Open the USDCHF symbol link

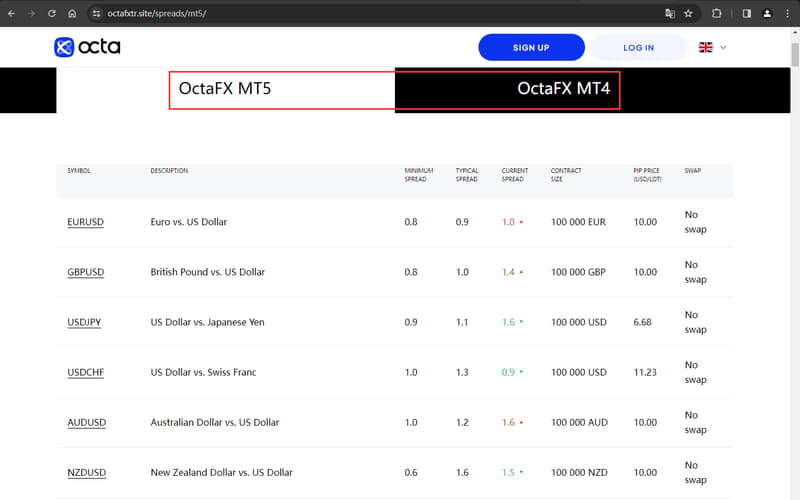point(86,372)
